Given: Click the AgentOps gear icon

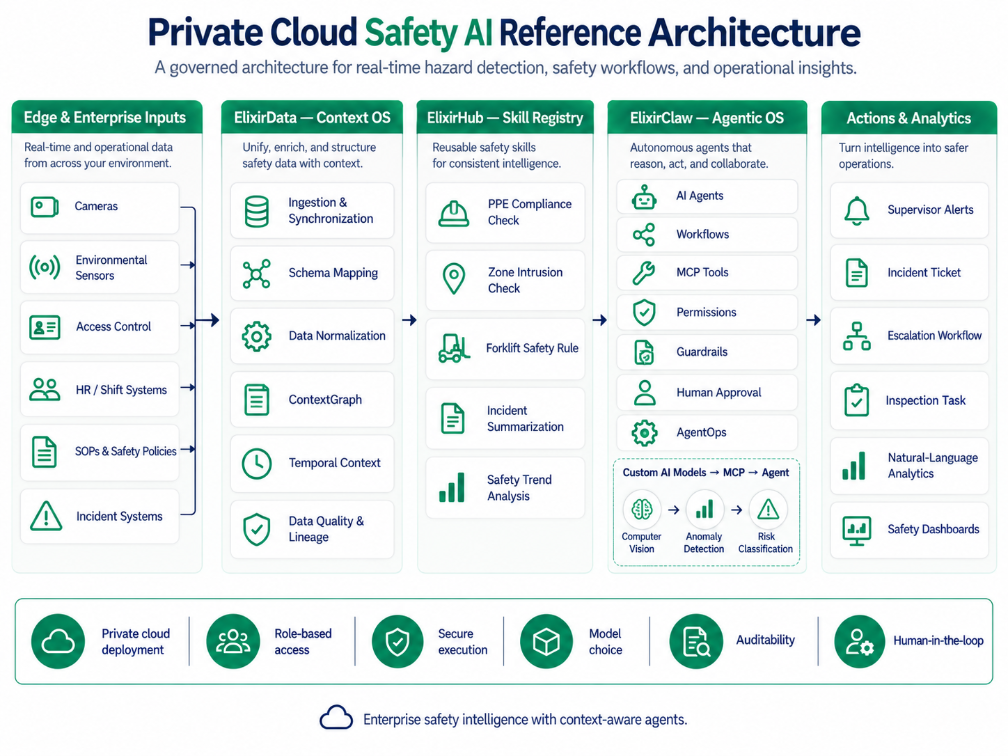Looking at the screenshot, I should click(x=644, y=433).
